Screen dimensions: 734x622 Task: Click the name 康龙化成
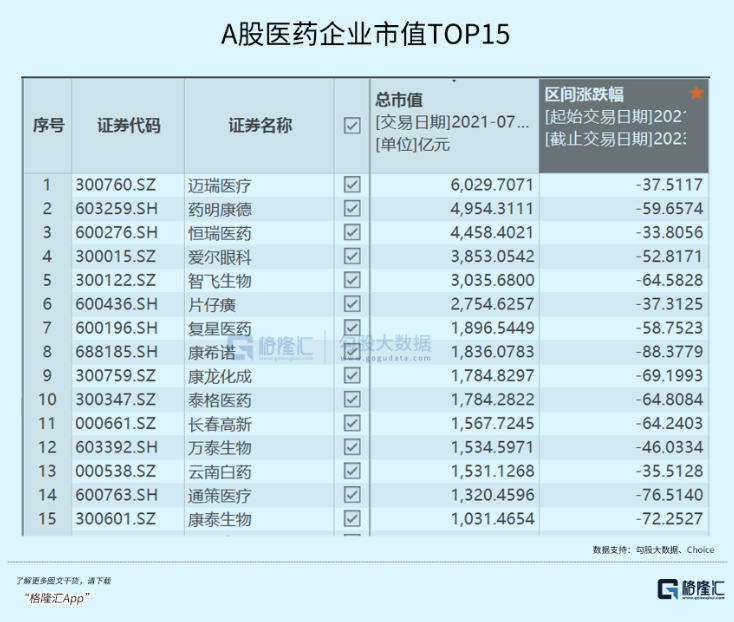click(220, 377)
